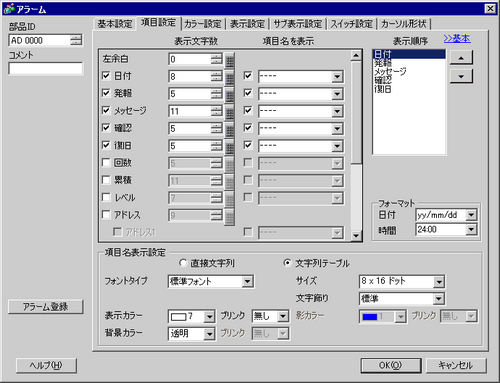Open keypad icon for 日付 character count
Screen dimensions: 500x383
(x=229, y=77)
